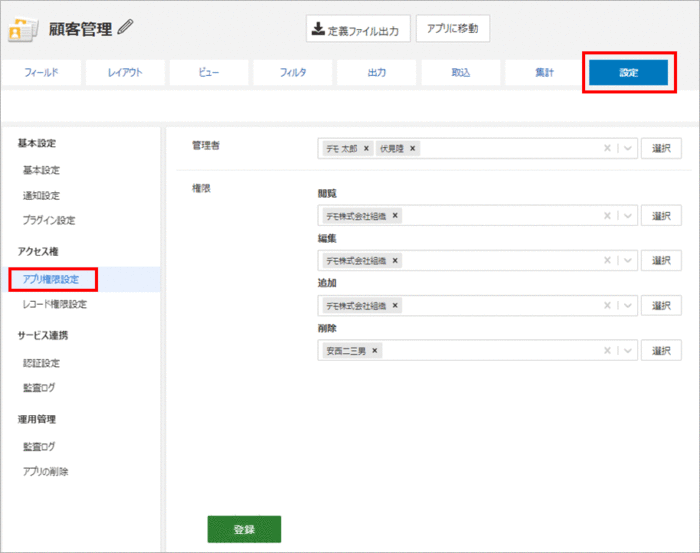Click inside the 削除 input field
This screenshot has width=700, height=553.
pyautogui.click(x=477, y=350)
